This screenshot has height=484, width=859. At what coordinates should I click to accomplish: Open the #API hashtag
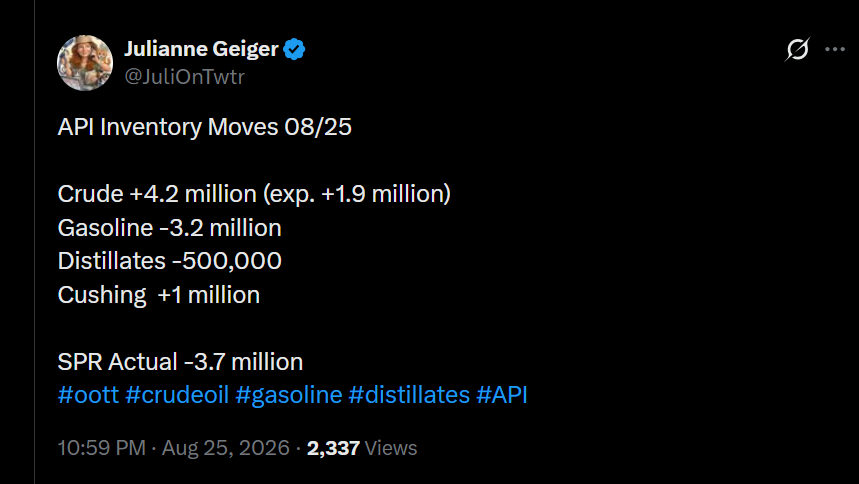click(502, 395)
